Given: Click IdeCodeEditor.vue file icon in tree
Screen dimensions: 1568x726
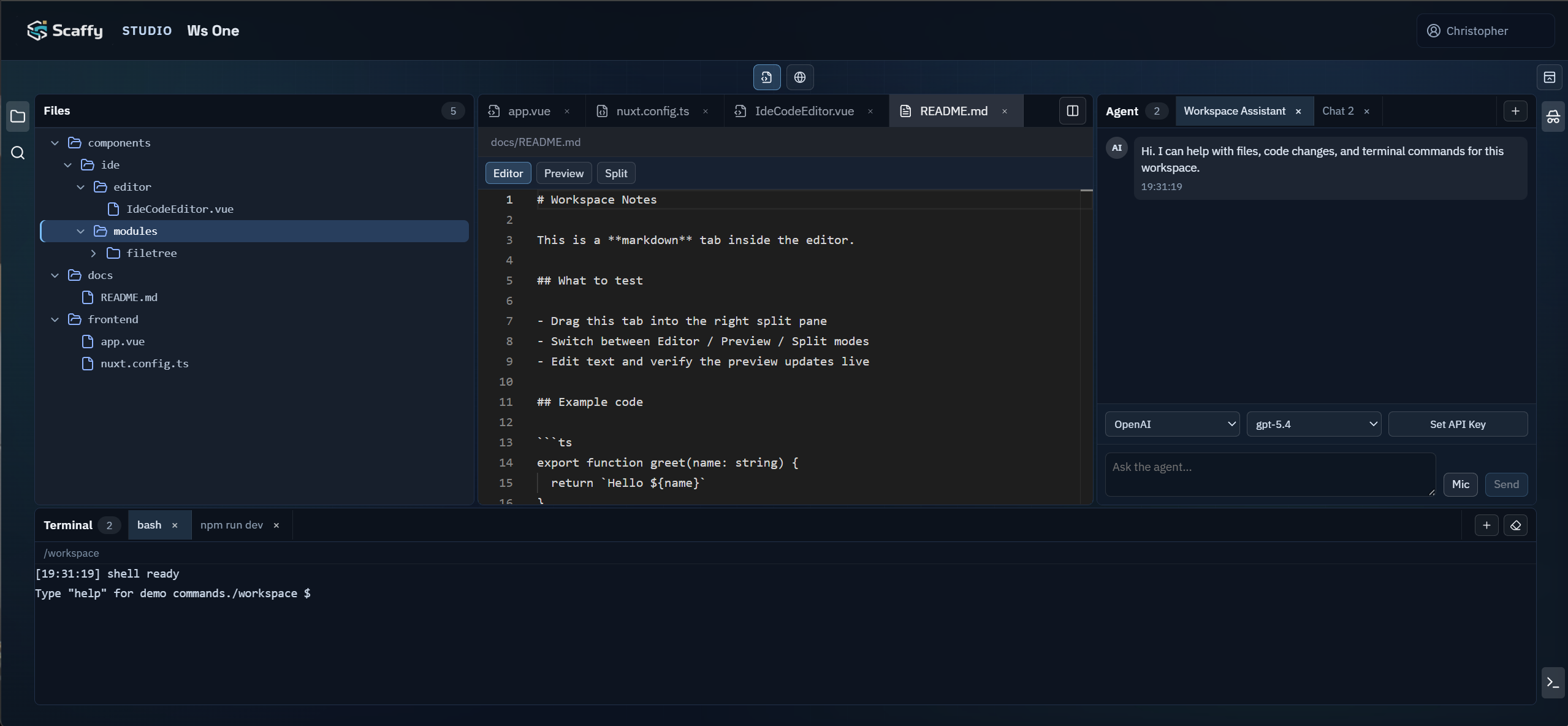Looking at the screenshot, I should (113, 209).
